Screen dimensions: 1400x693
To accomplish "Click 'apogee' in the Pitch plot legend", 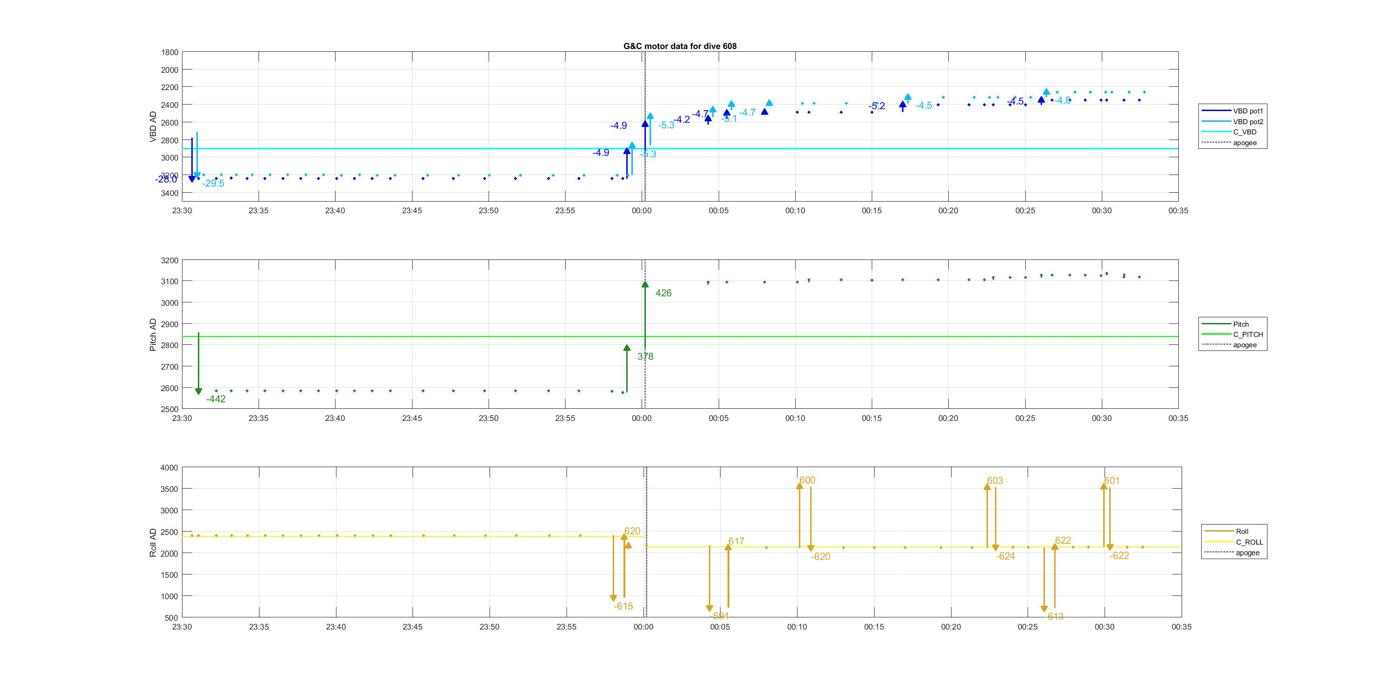I will (1245, 345).
